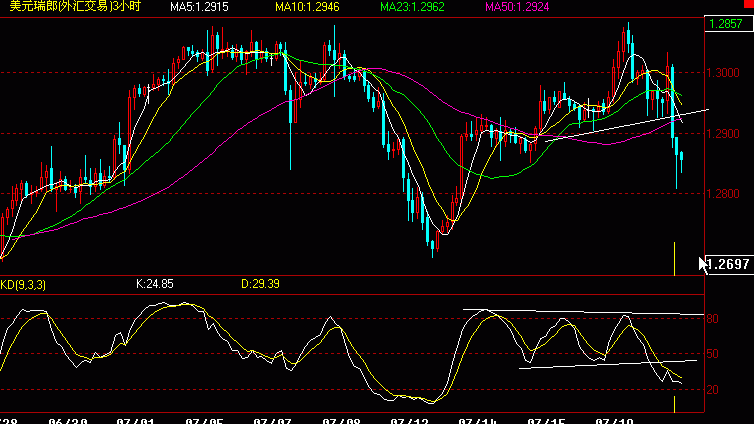This screenshot has width=755, height=424.
Task: Click the 1.2900 price axis label
Action: [723, 133]
